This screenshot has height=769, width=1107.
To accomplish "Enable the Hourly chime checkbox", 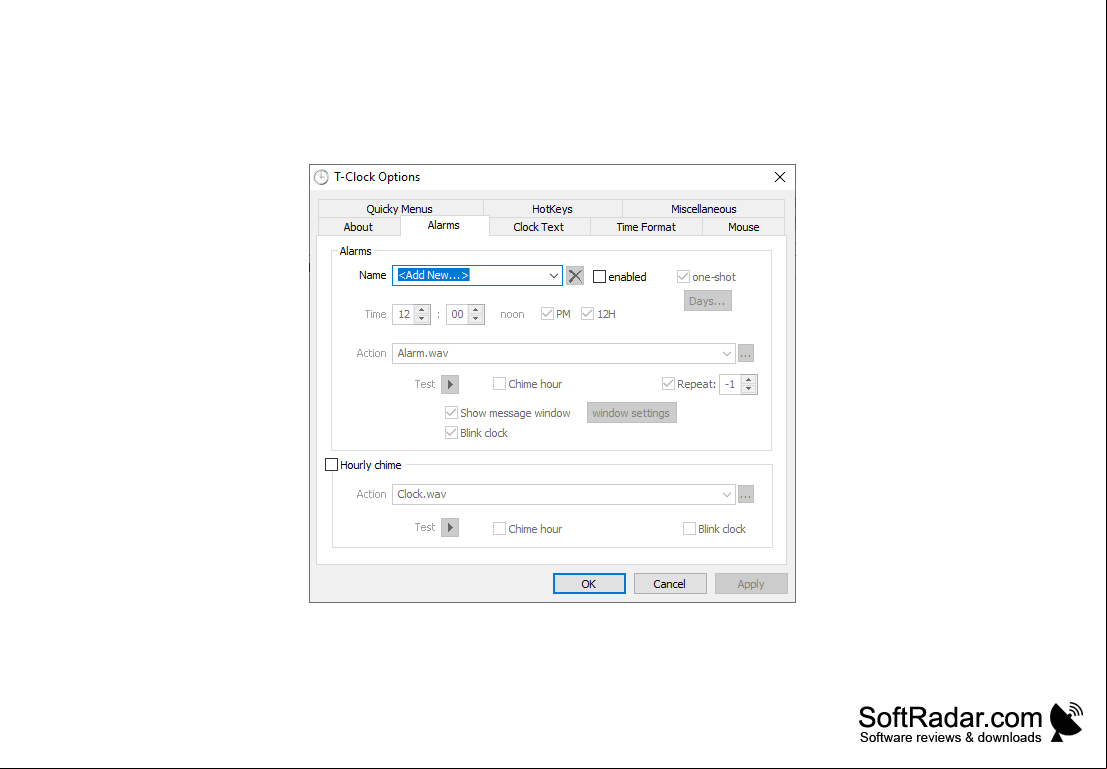I will pos(331,465).
